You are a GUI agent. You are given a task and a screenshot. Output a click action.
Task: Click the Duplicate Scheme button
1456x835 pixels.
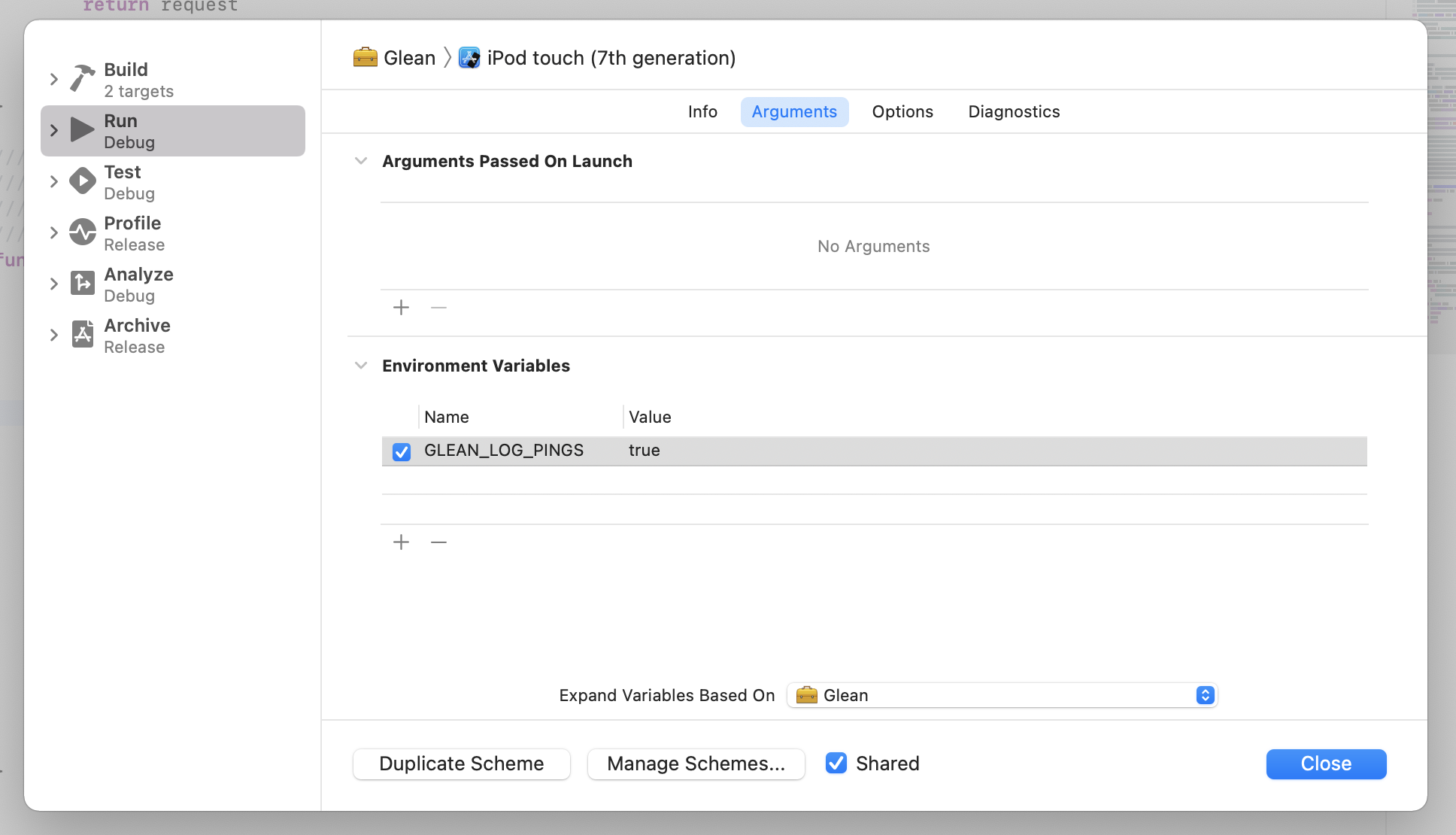tap(461, 764)
